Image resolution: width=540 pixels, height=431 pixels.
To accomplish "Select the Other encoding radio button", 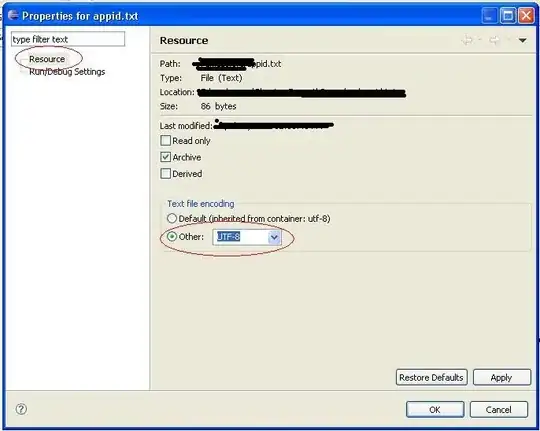I will click(172, 237).
